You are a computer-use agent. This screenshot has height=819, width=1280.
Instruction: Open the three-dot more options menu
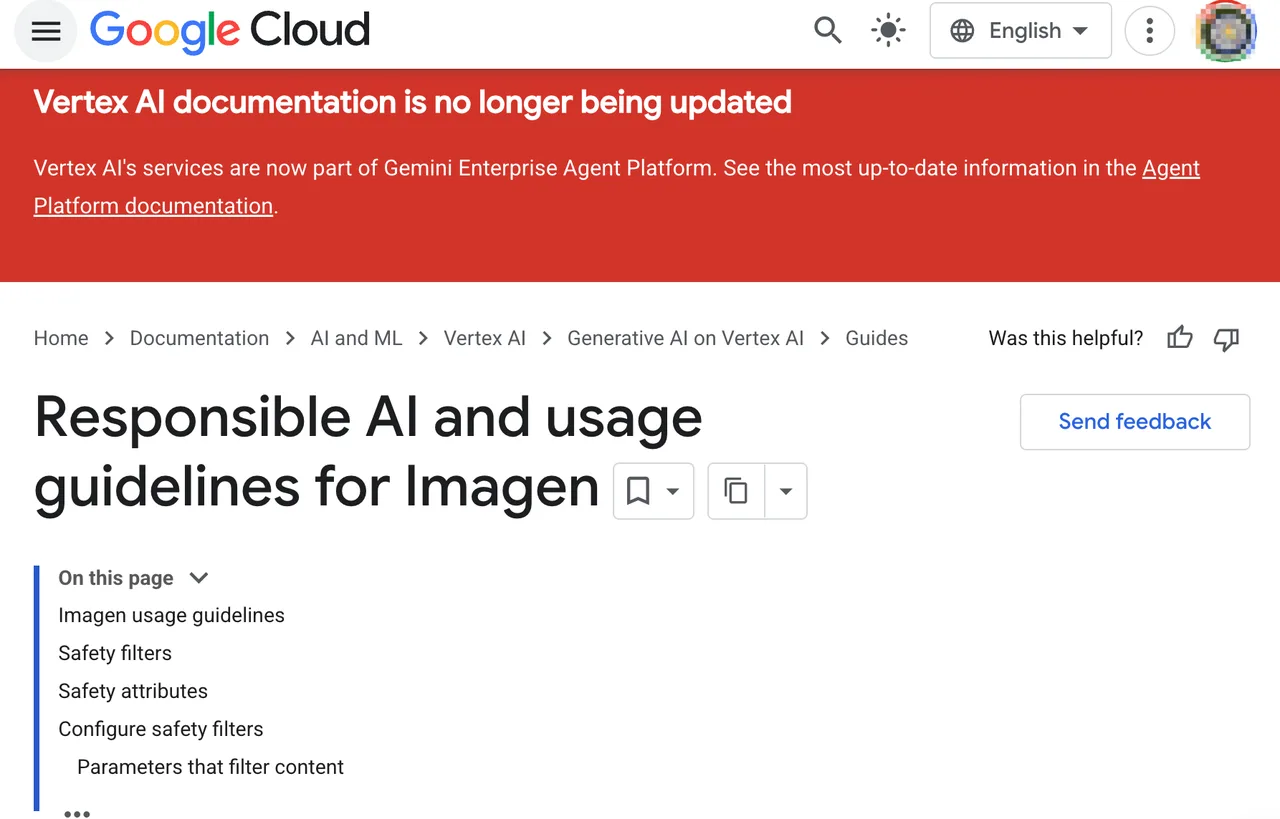click(1149, 31)
